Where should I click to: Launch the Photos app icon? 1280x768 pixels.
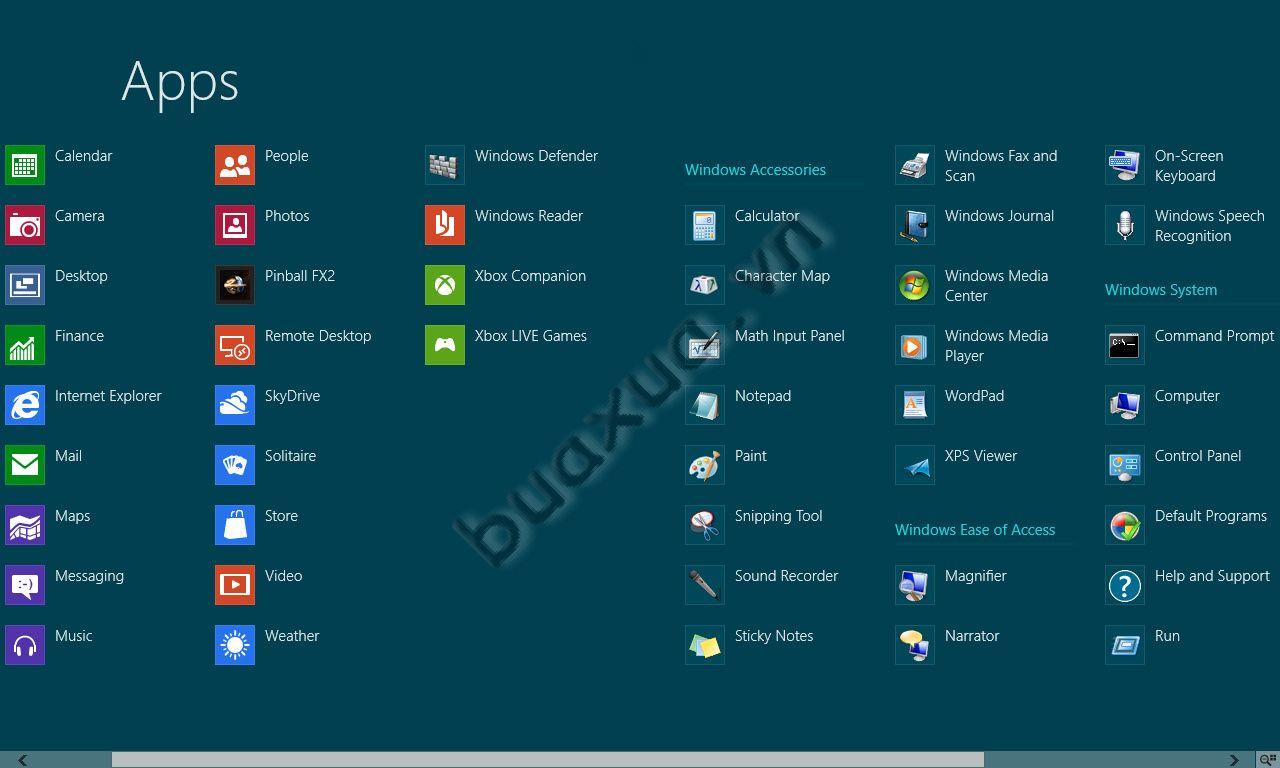pyautogui.click(x=235, y=225)
